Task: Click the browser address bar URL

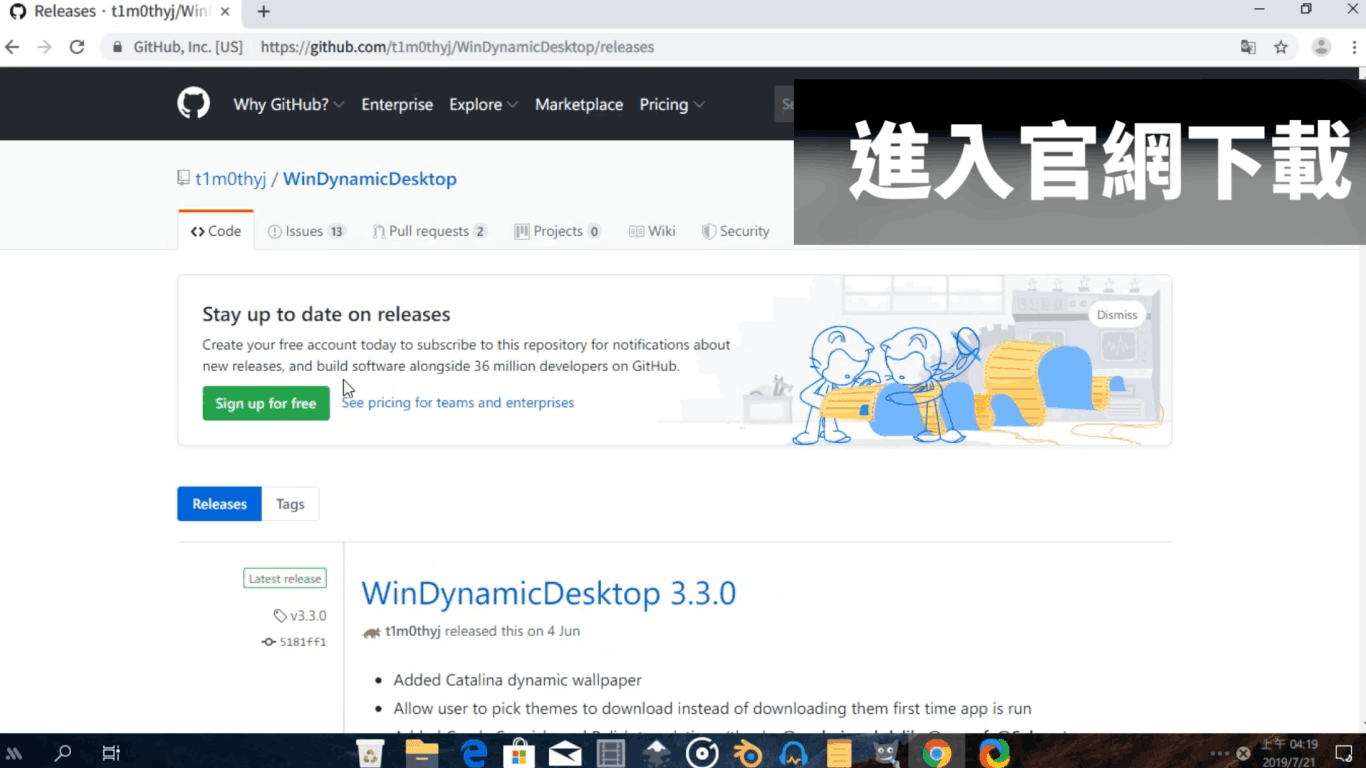Action: tap(457, 47)
